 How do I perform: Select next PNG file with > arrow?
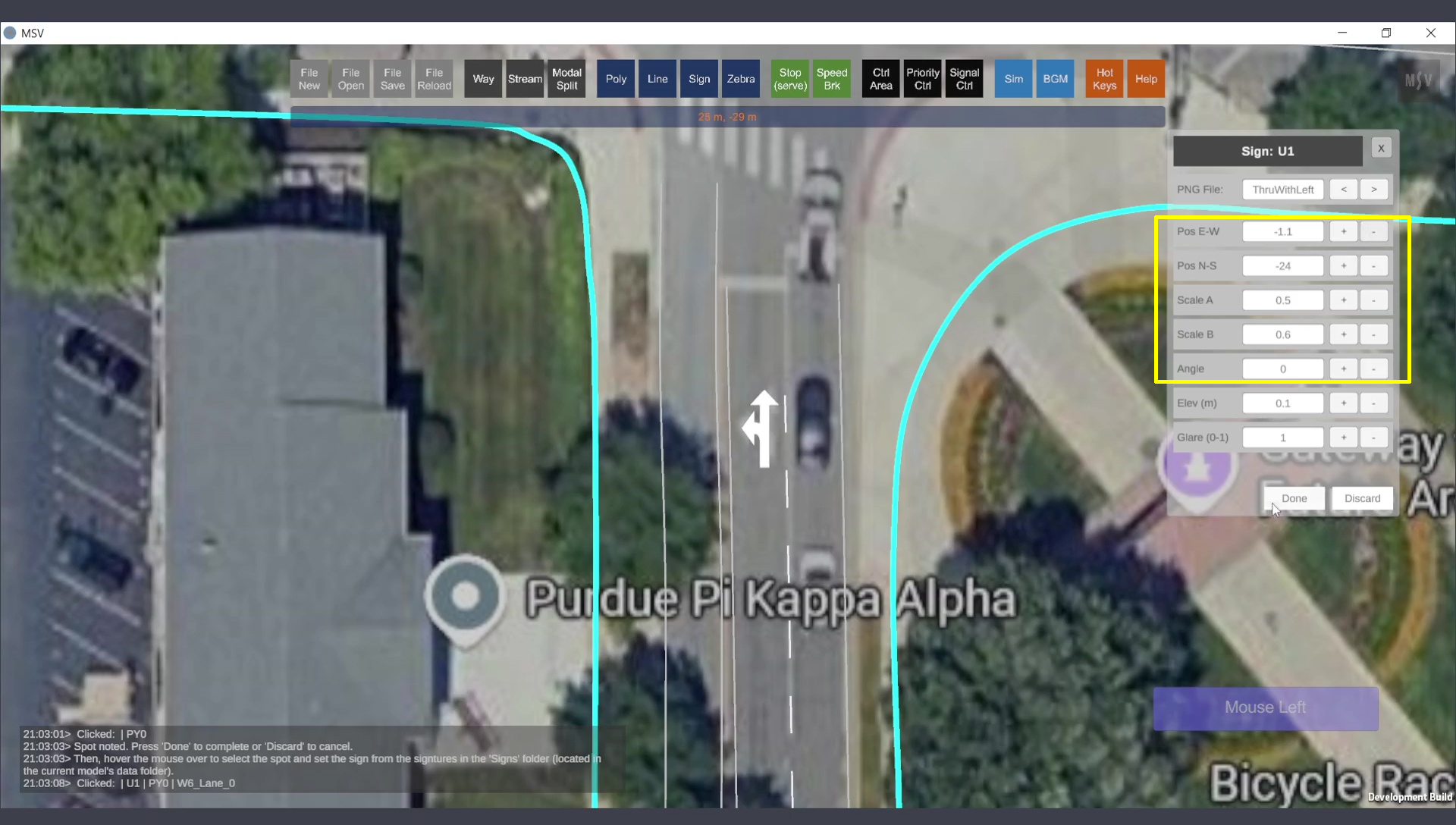click(x=1373, y=190)
